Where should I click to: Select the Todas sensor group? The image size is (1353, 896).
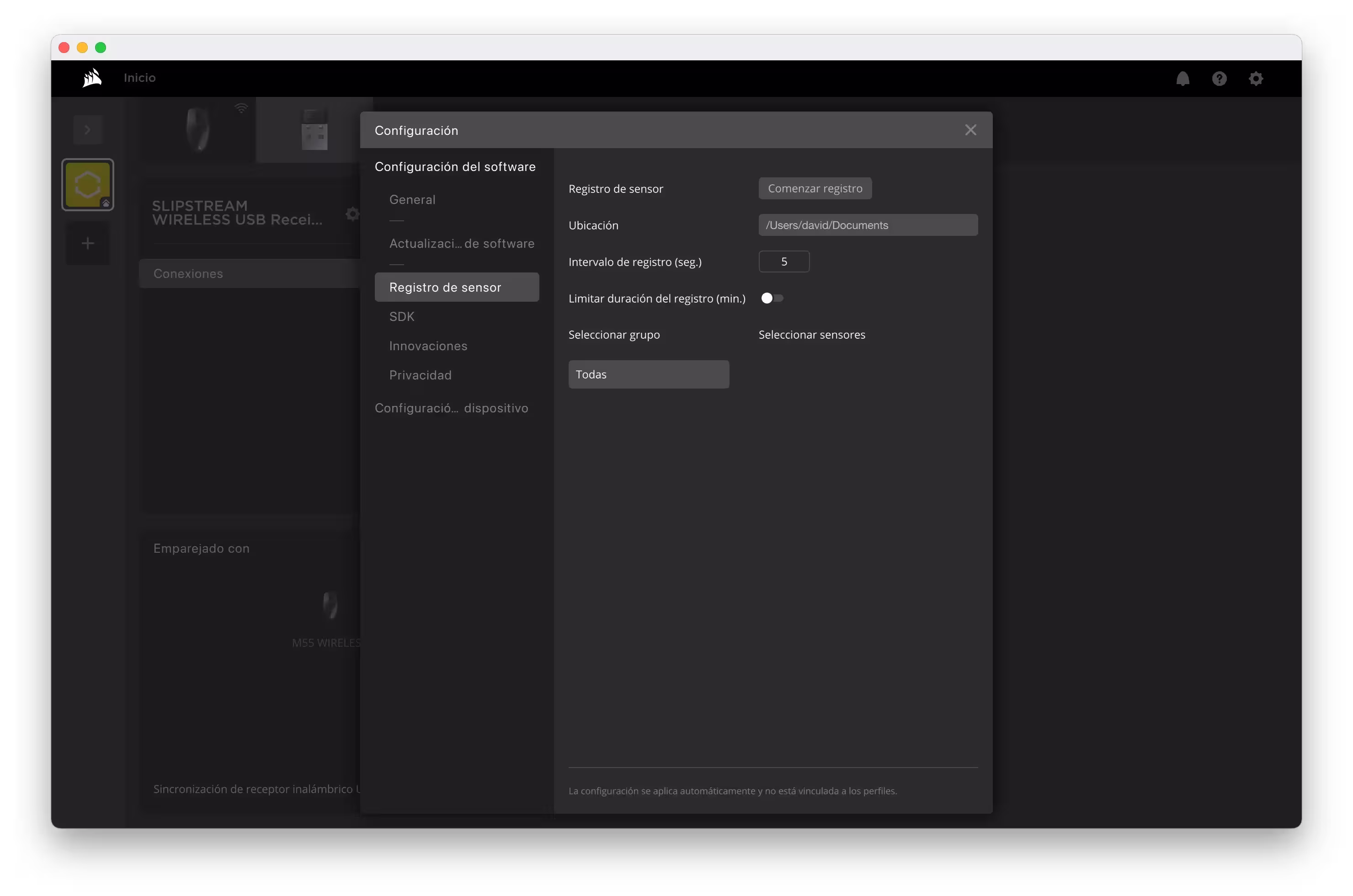(x=648, y=374)
